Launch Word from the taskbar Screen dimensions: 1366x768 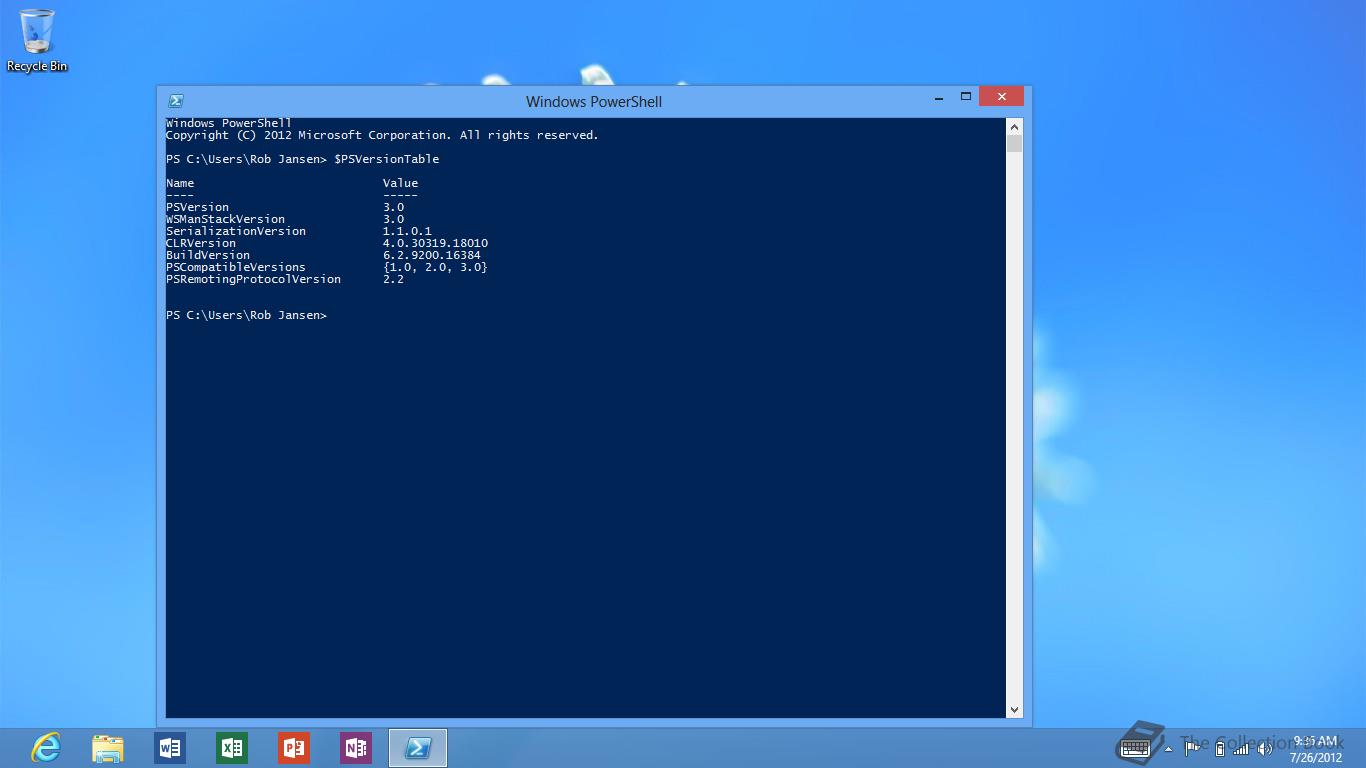(170, 748)
